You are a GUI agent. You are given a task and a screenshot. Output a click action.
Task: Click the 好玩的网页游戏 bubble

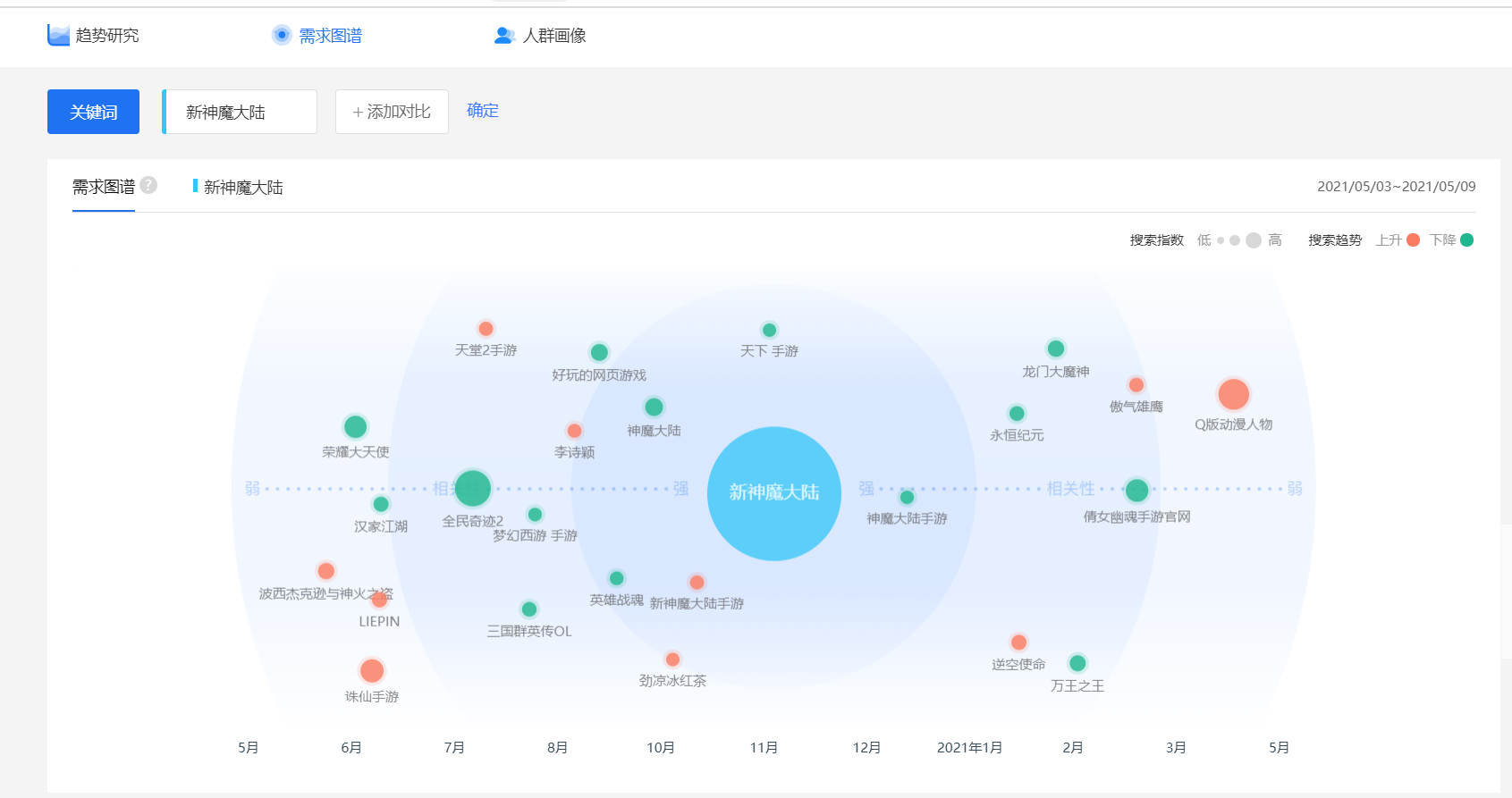[599, 352]
